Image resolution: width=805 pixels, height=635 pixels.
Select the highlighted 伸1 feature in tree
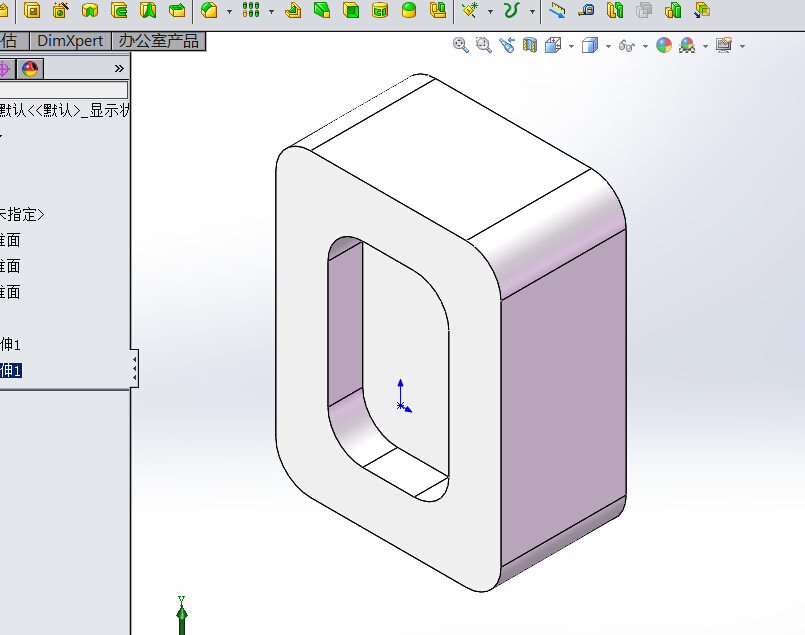(x=11, y=370)
